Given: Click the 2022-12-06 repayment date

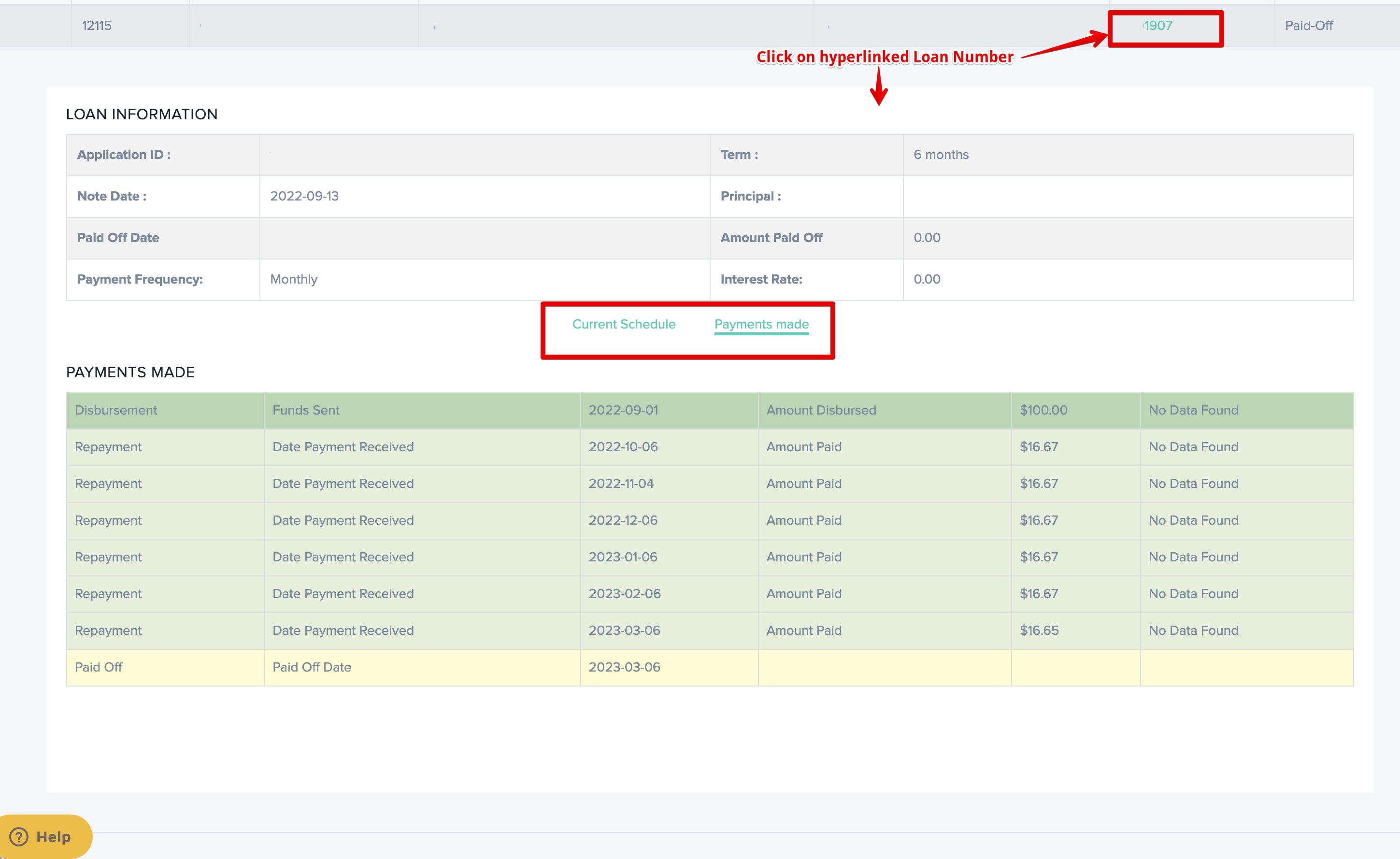Looking at the screenshot, I should click(623, 520).
